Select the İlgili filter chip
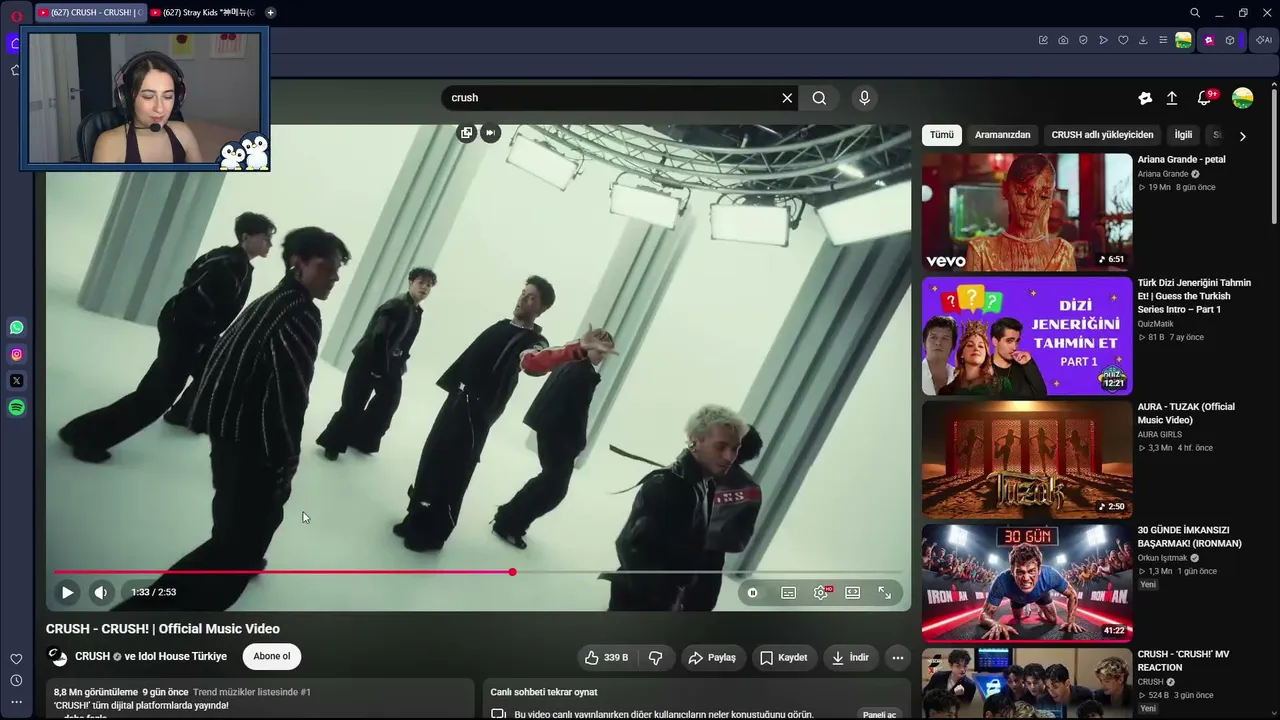The width and height of the screenshot is (1280, 720). (1183, 135)
